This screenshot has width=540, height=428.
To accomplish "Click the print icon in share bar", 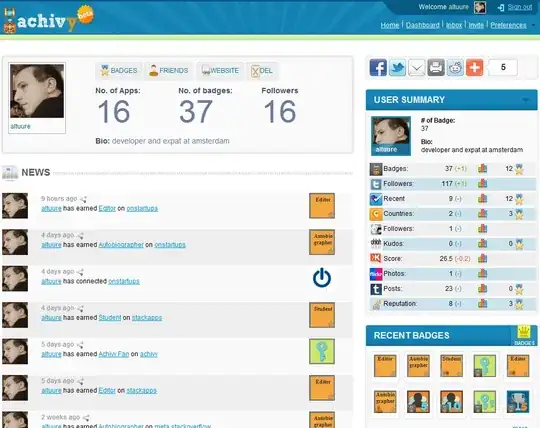I will point(436,67).
